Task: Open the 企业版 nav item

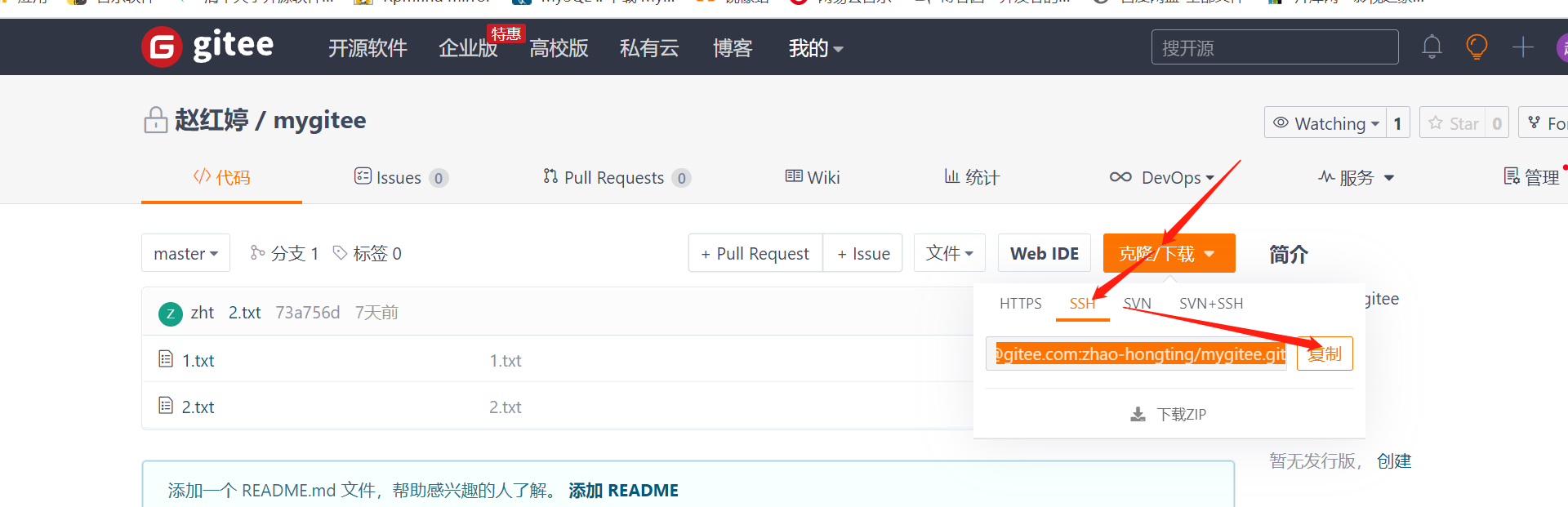Action: point(468,48)
